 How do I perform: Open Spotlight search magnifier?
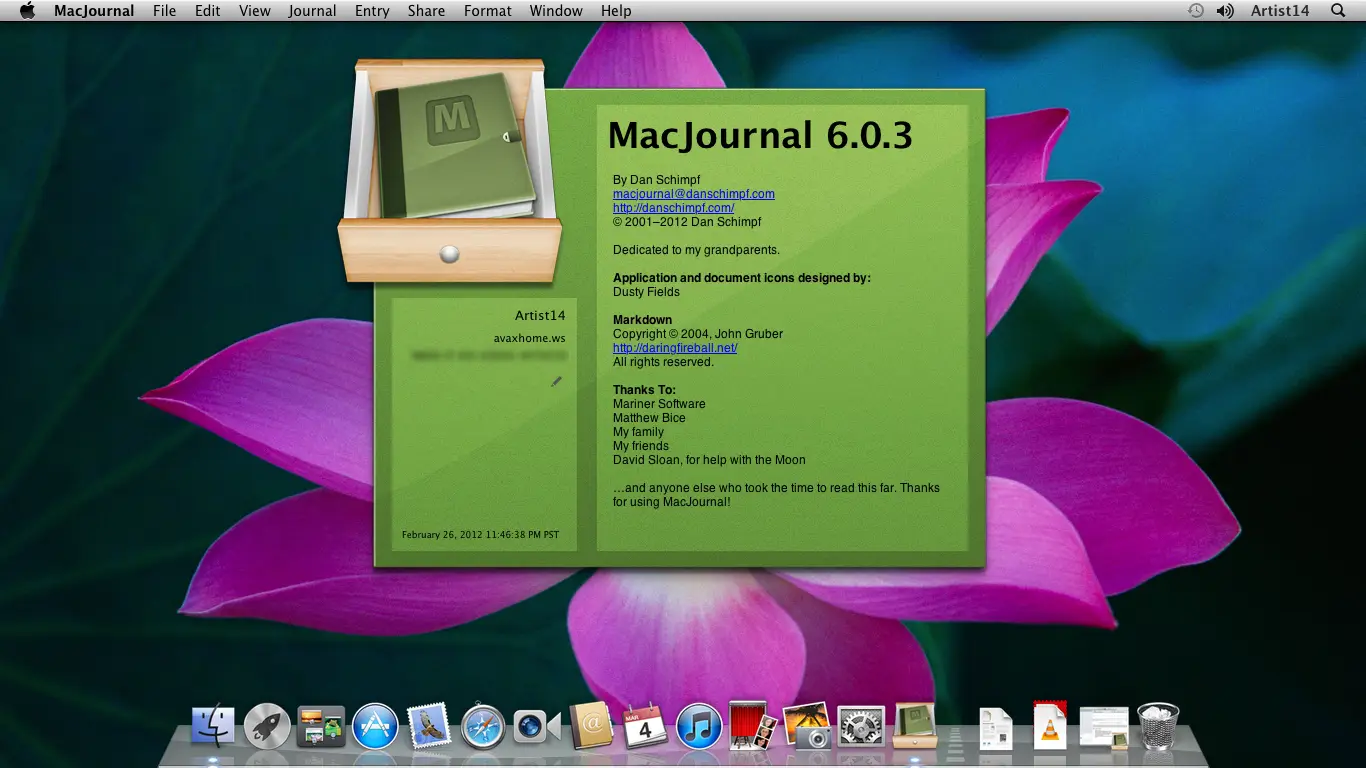pyautogui.click(x=1339, y=11)
